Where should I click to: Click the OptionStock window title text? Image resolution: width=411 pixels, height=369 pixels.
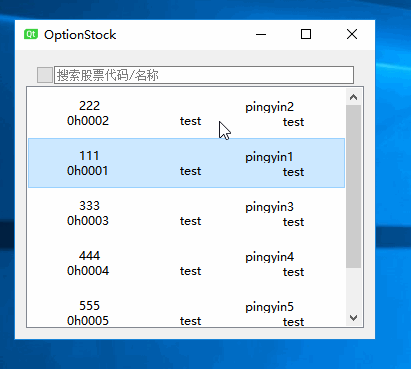coord(80,35)
